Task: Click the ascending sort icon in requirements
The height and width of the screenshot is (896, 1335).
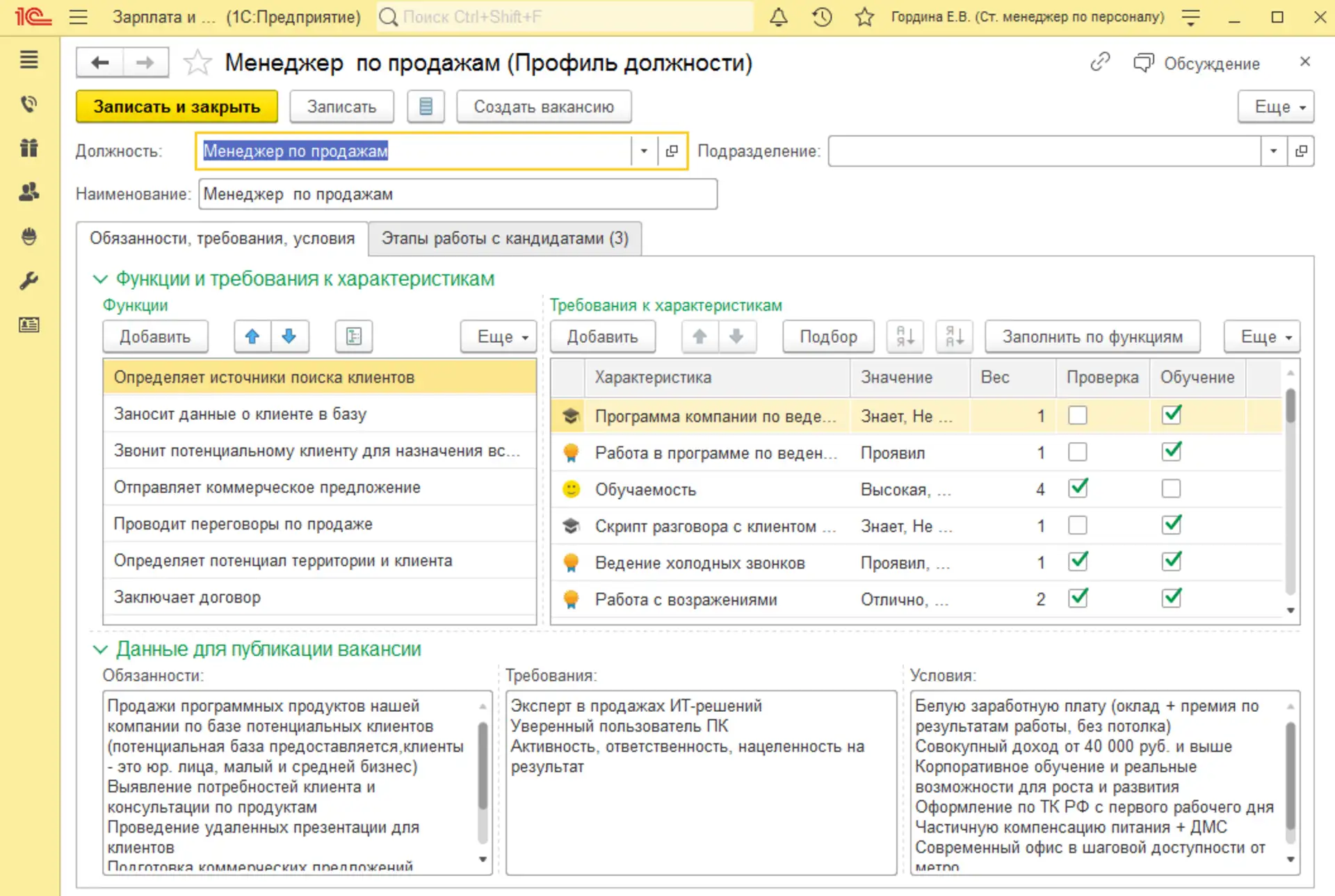Action: pos(905,336)
